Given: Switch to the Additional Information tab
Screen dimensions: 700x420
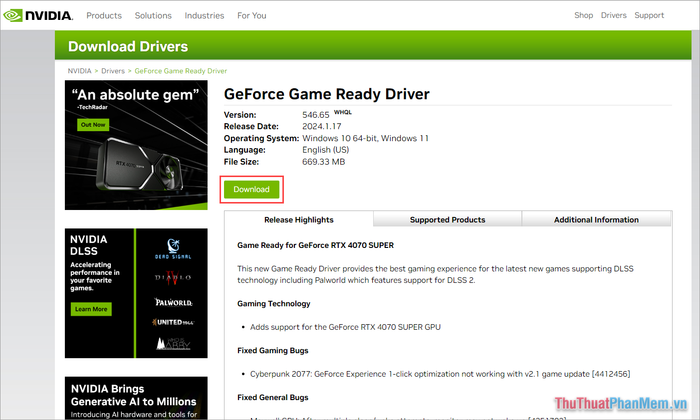Looking at the screenshot, I should pyautogui.click(x=596, y=220).
